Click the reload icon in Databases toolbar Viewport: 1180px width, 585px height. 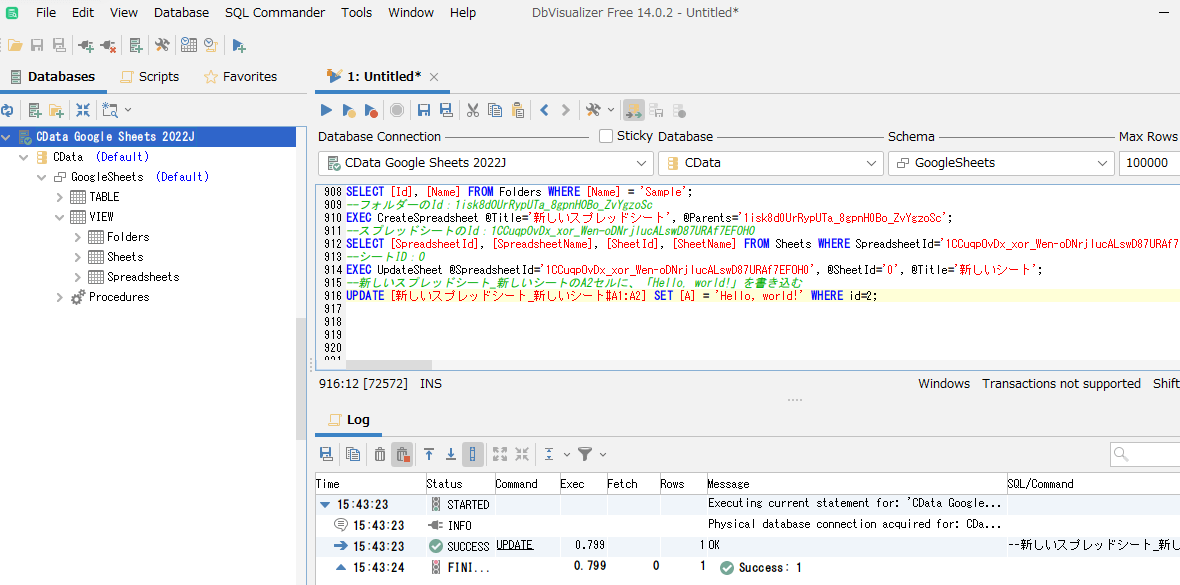(8, 110)
